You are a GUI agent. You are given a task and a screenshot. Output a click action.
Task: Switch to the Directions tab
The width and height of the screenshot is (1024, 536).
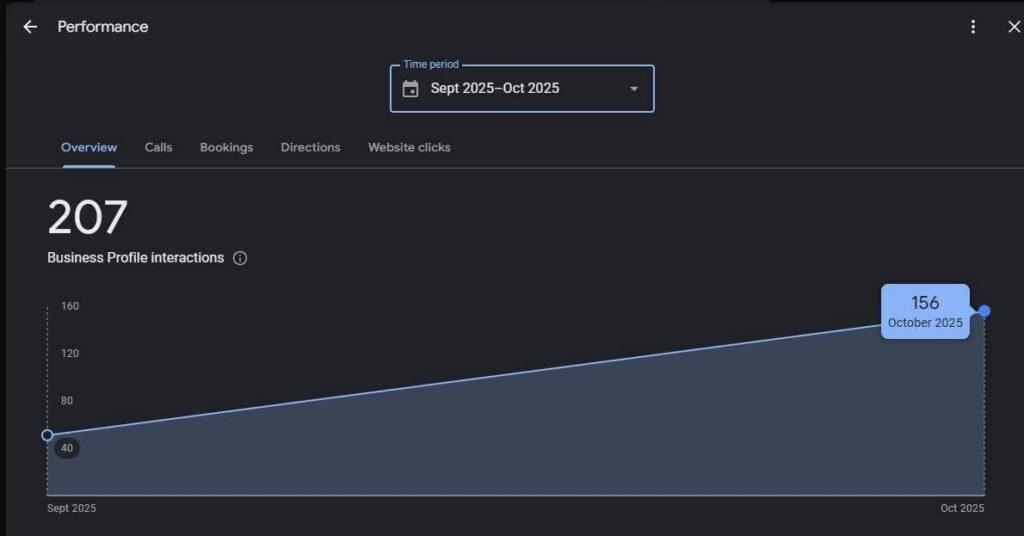click(x=310, y=147)
